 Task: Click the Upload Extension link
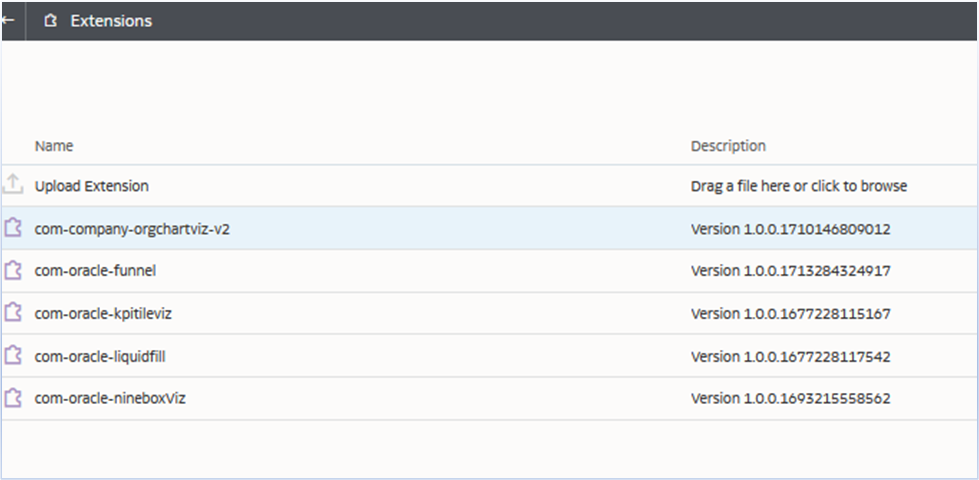(91, 186)
